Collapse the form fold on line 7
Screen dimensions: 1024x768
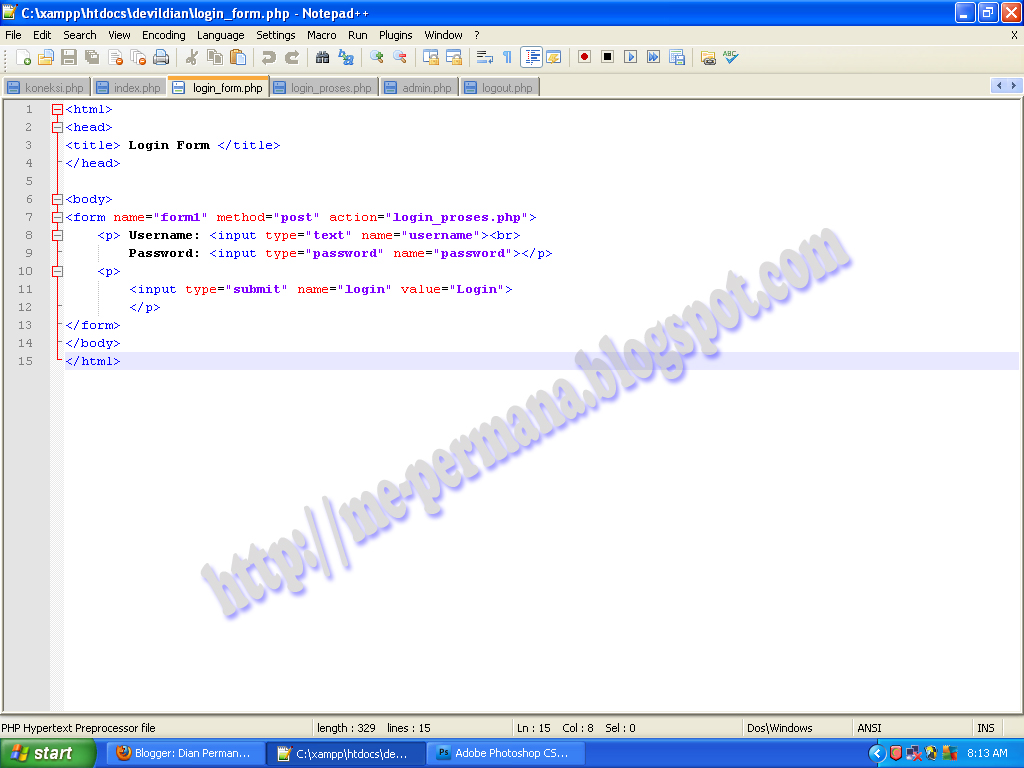pos(56,217)
